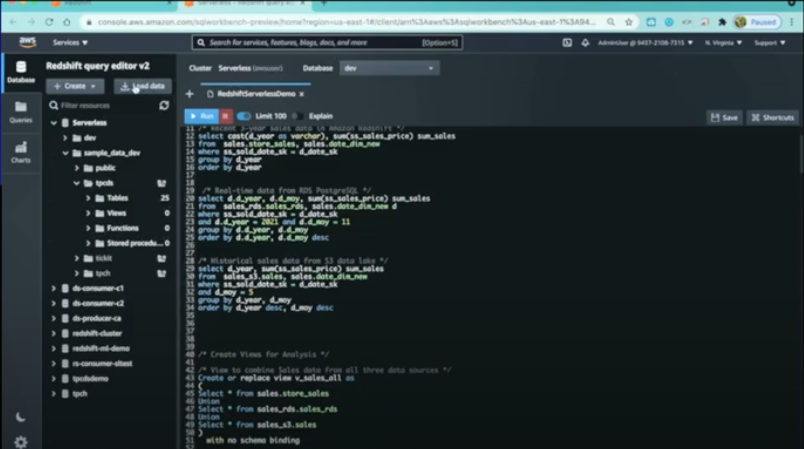Select the tpcdsdemo tree item
The height and width of the screenshot is (449, 804).
tap(90, 379)
